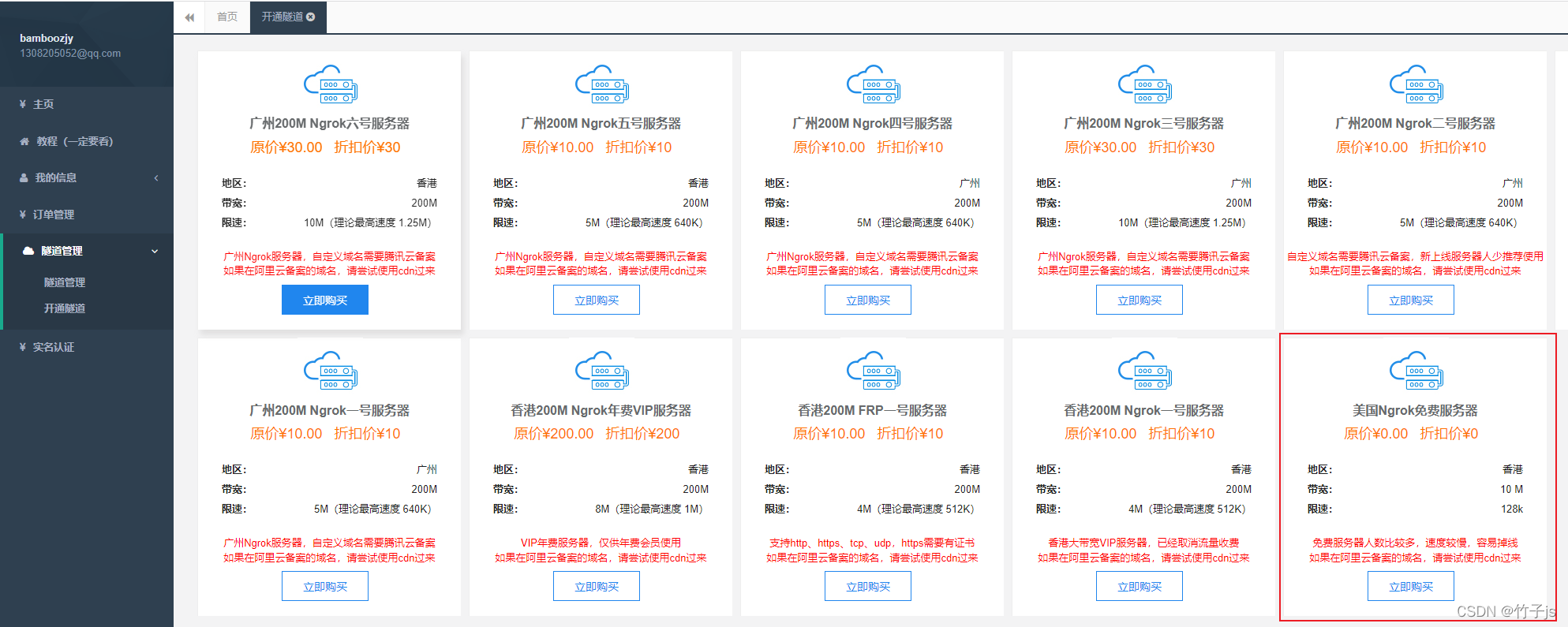Click title 香港200M Ngrok年费VIP服务器
Screen dimensions: 1568x627
[601, 410]
